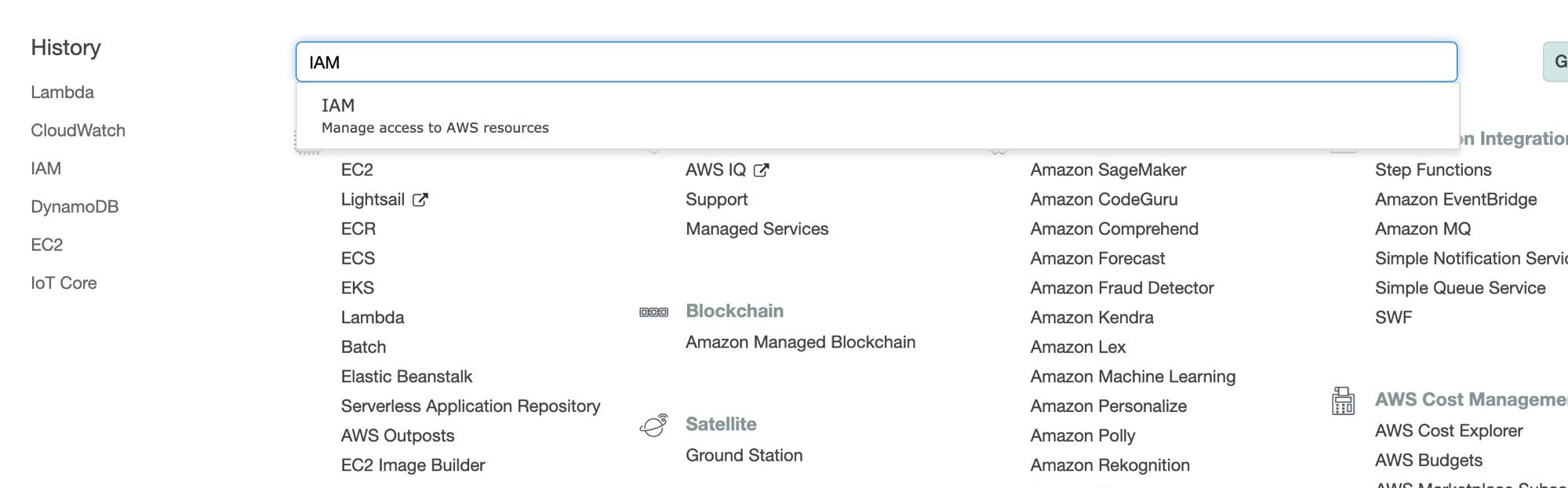Open CloudWatch from History
1568x488 pixels.
(78, 130)
